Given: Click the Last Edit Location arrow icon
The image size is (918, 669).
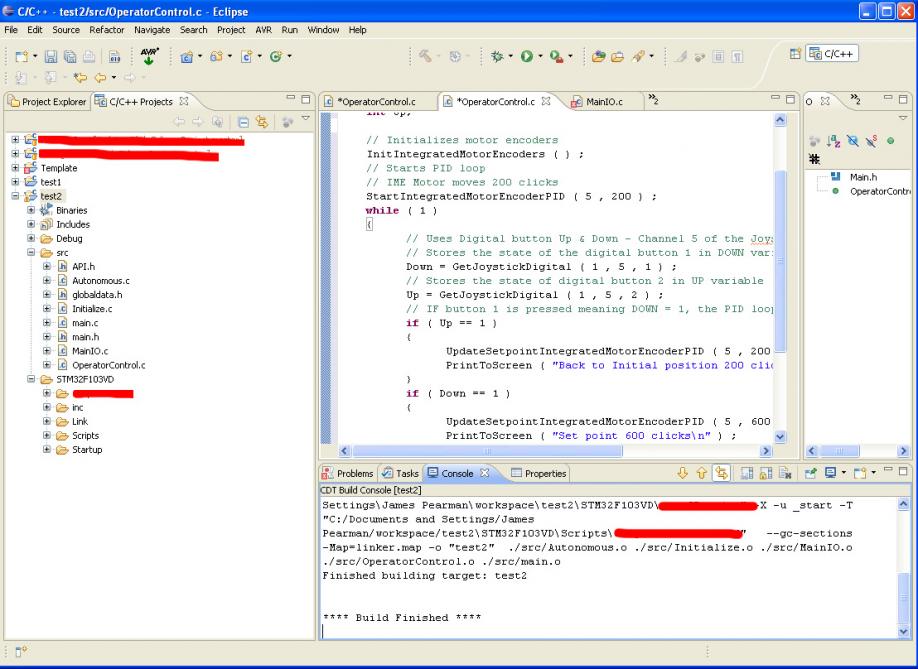Looking at the screenshot, I should (x=80, y=77).
